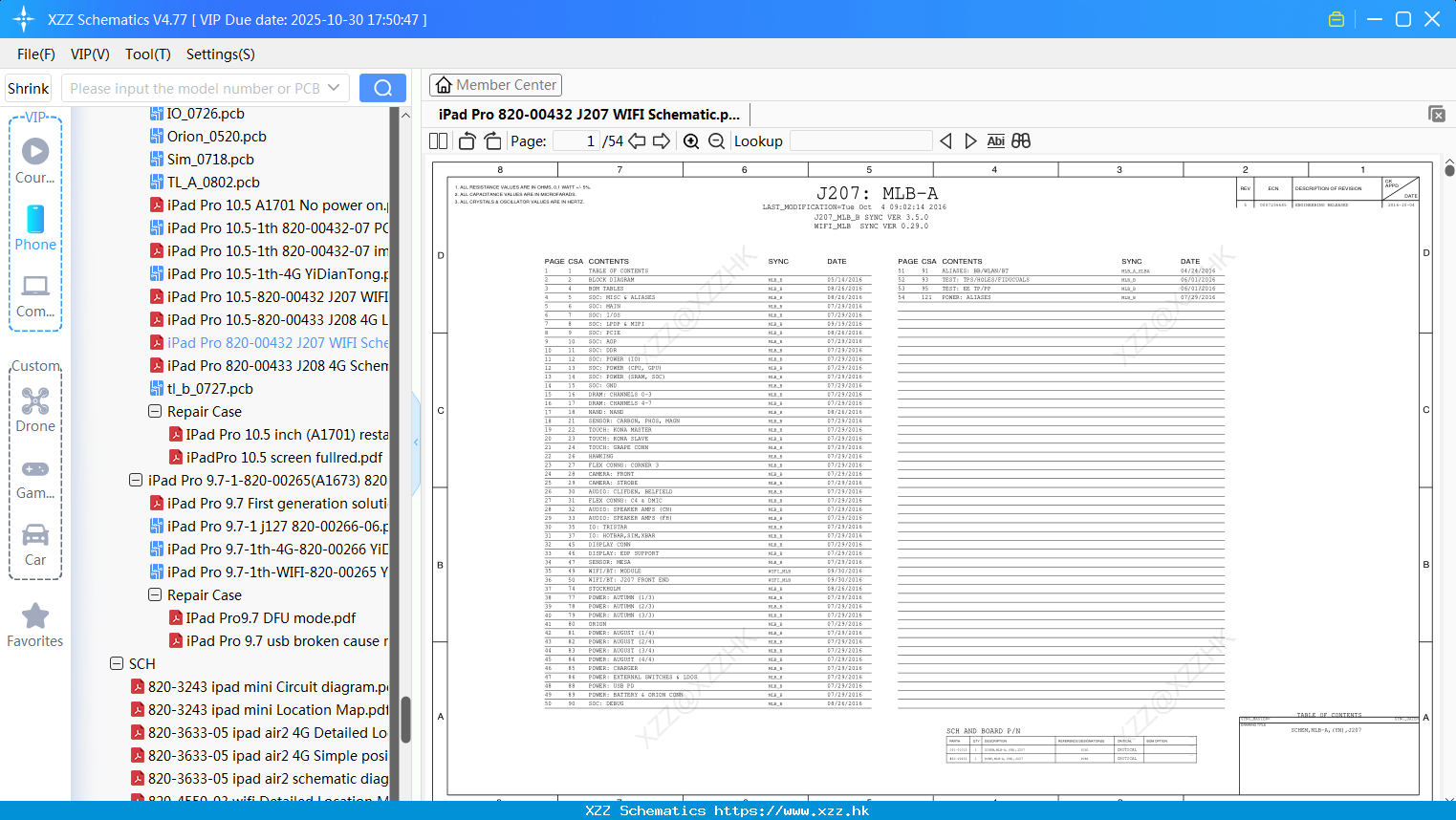The height and width of the screenshot is (820, 1456).
Task: Open the Game console category
Action: pyautogui.click(x=35, y=478)
